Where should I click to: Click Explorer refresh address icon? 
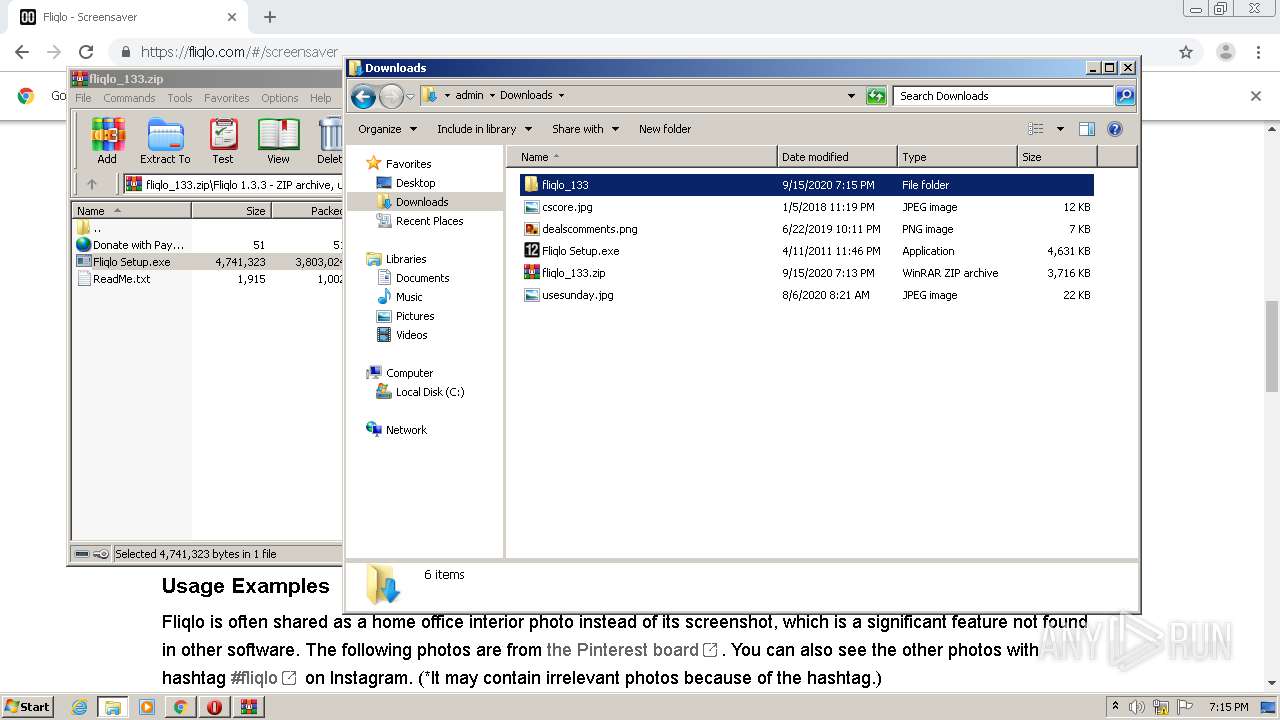point(876,96)
